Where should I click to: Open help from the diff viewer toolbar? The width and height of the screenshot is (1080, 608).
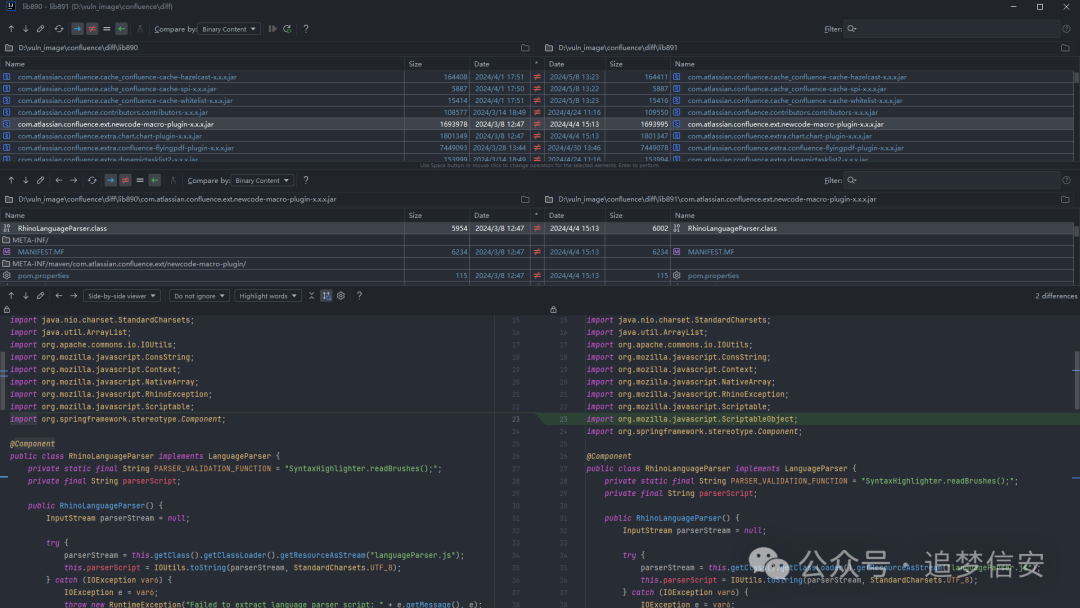359,296
